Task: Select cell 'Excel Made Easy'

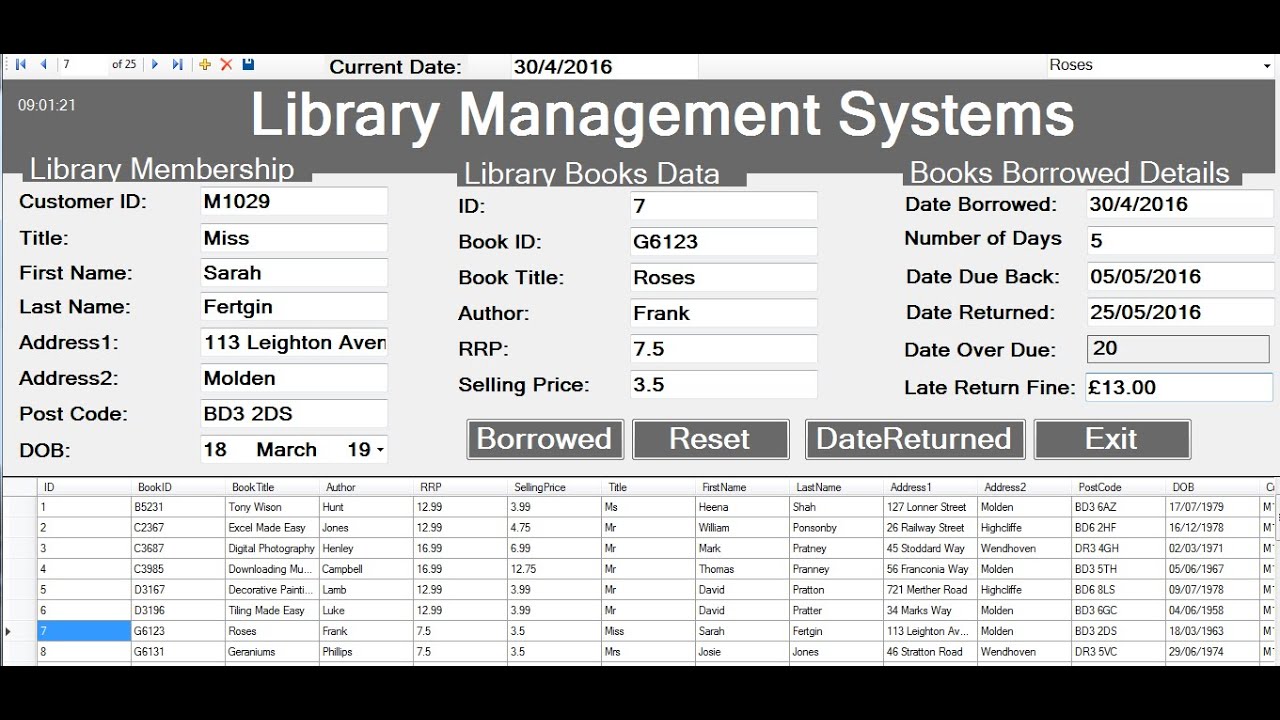Action: [272, 528]
